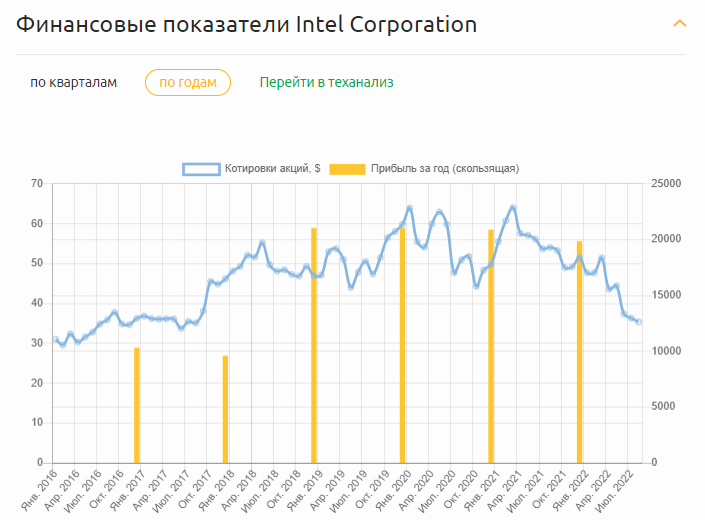
Task: Collapse the Intel financial indicators section chevron
Action: coord(680,23)
